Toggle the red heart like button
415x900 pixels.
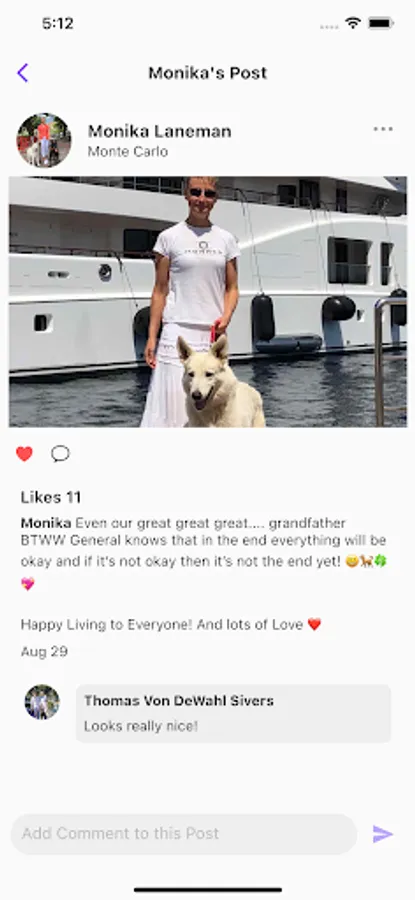point(24,454)
